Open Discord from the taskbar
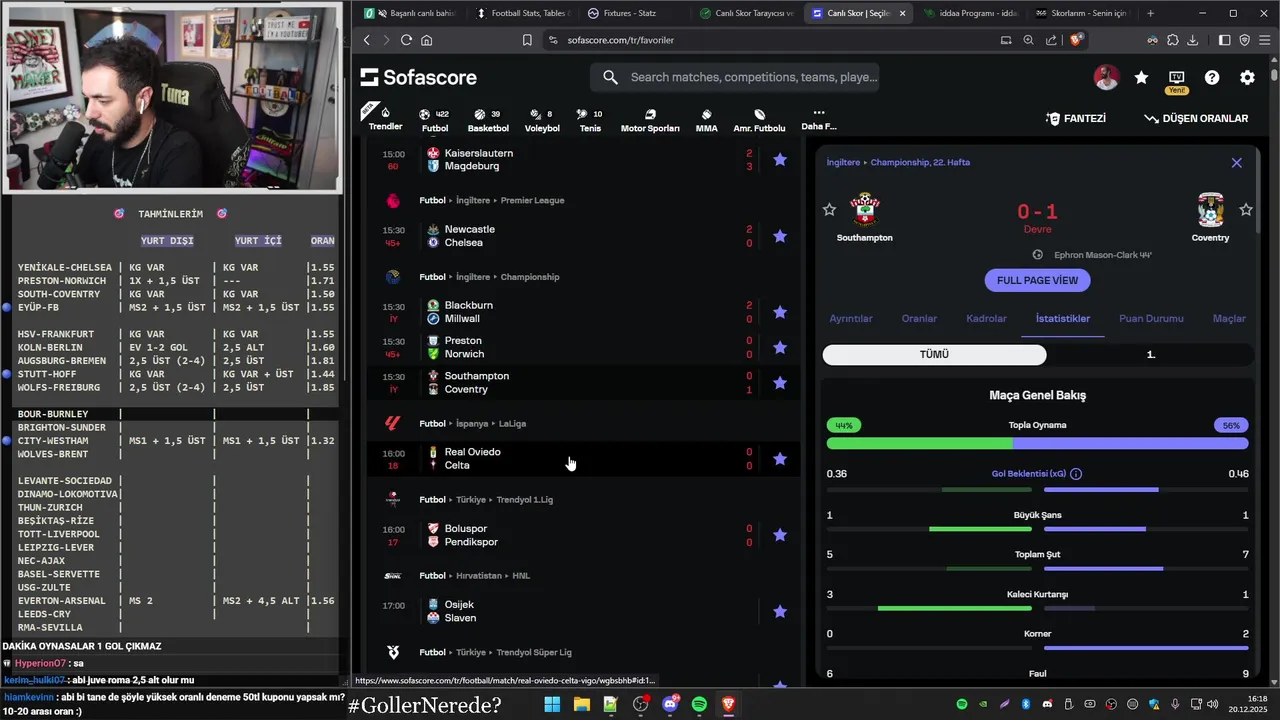1280x720 pixels. tap(670, 705)
